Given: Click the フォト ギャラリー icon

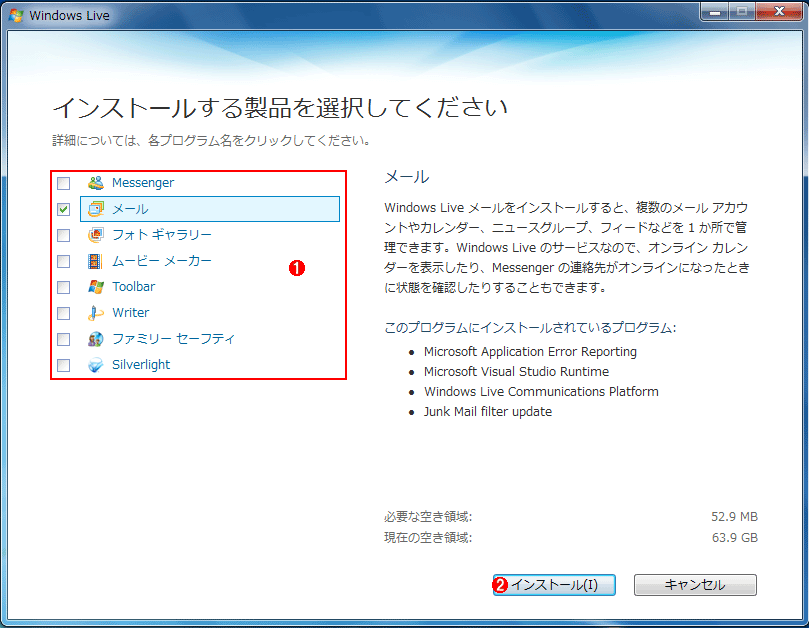Looking at the screenshot, I should pyautogui.click(x=95, y=235).
